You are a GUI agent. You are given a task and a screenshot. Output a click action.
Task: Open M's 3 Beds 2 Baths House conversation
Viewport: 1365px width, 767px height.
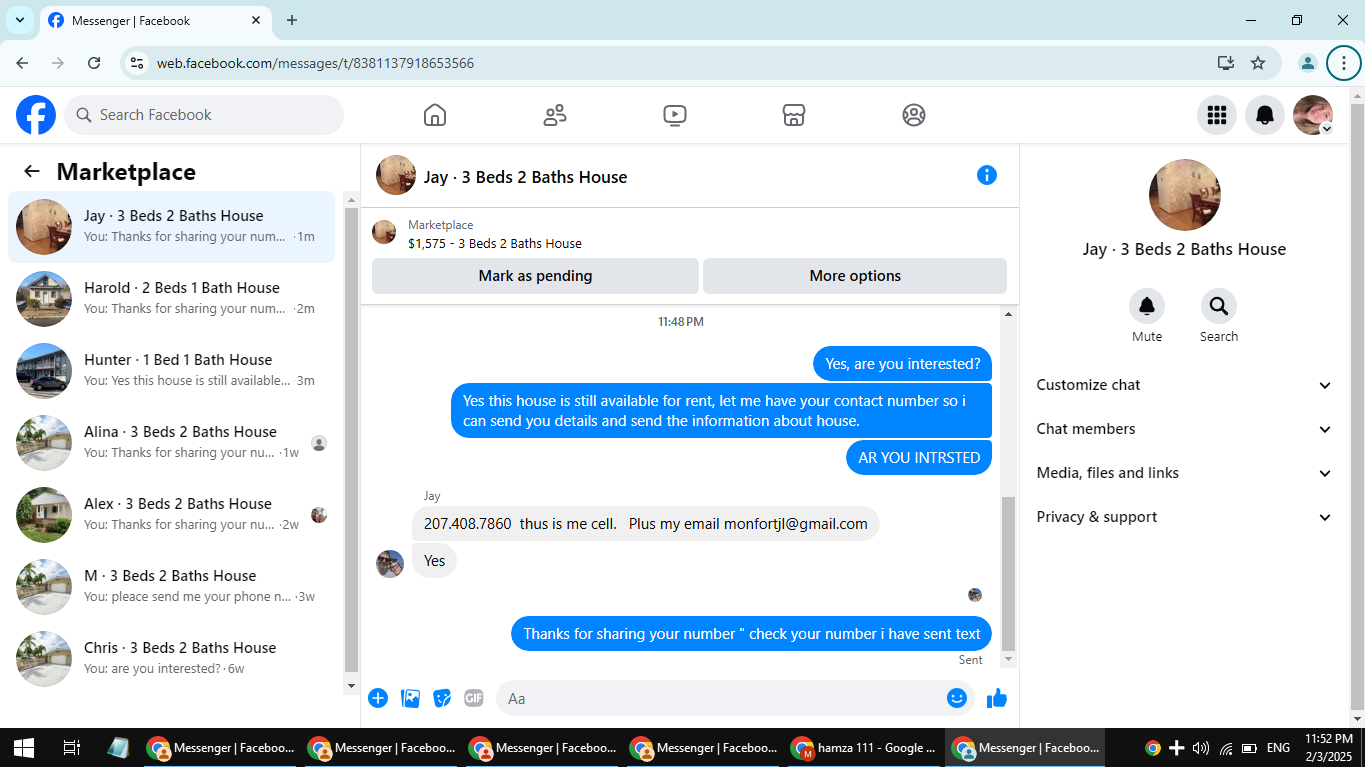[171, 587]
